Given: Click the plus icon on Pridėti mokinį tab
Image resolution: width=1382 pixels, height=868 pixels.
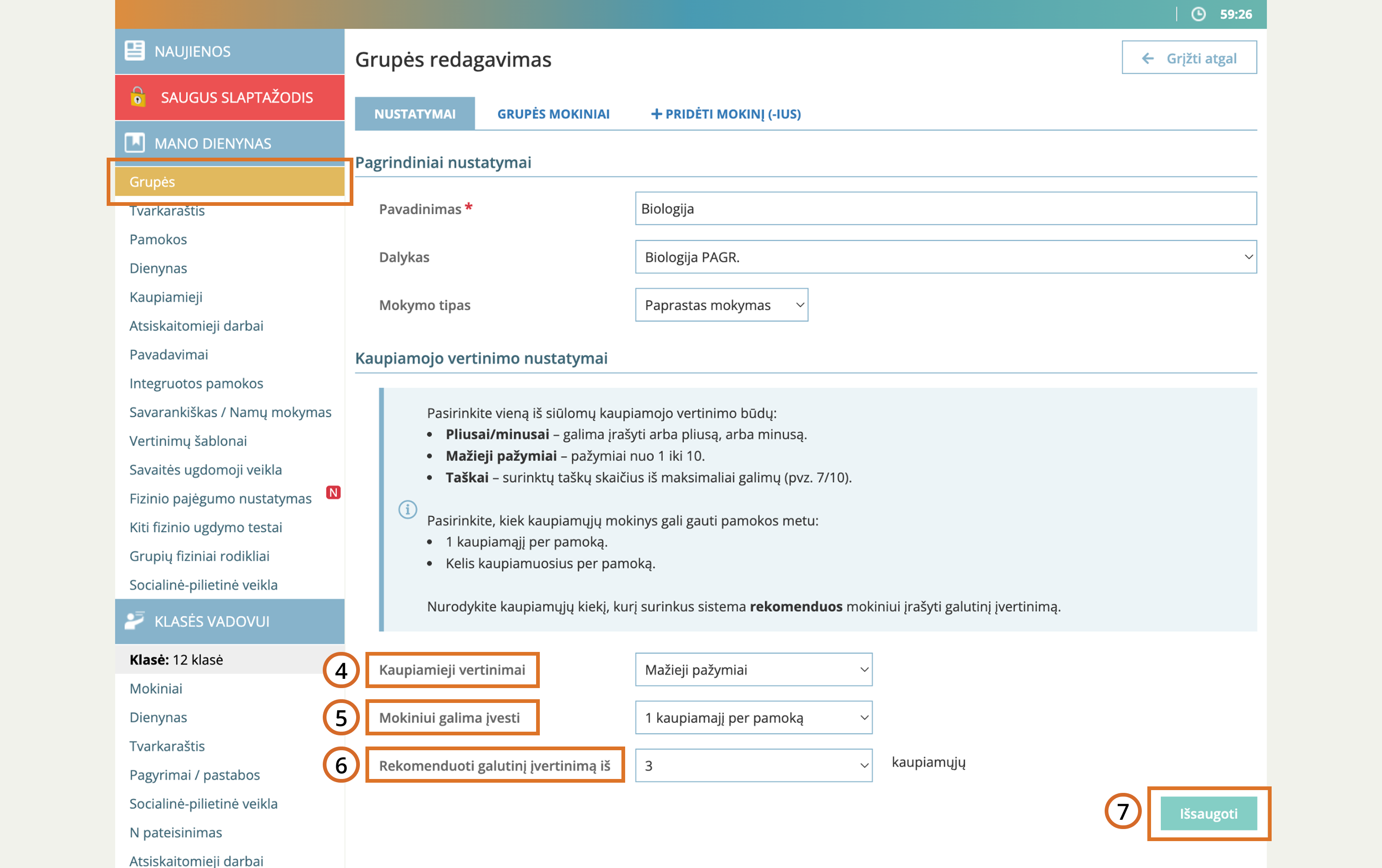Looking at the screenshot, I should coord(656,114).
